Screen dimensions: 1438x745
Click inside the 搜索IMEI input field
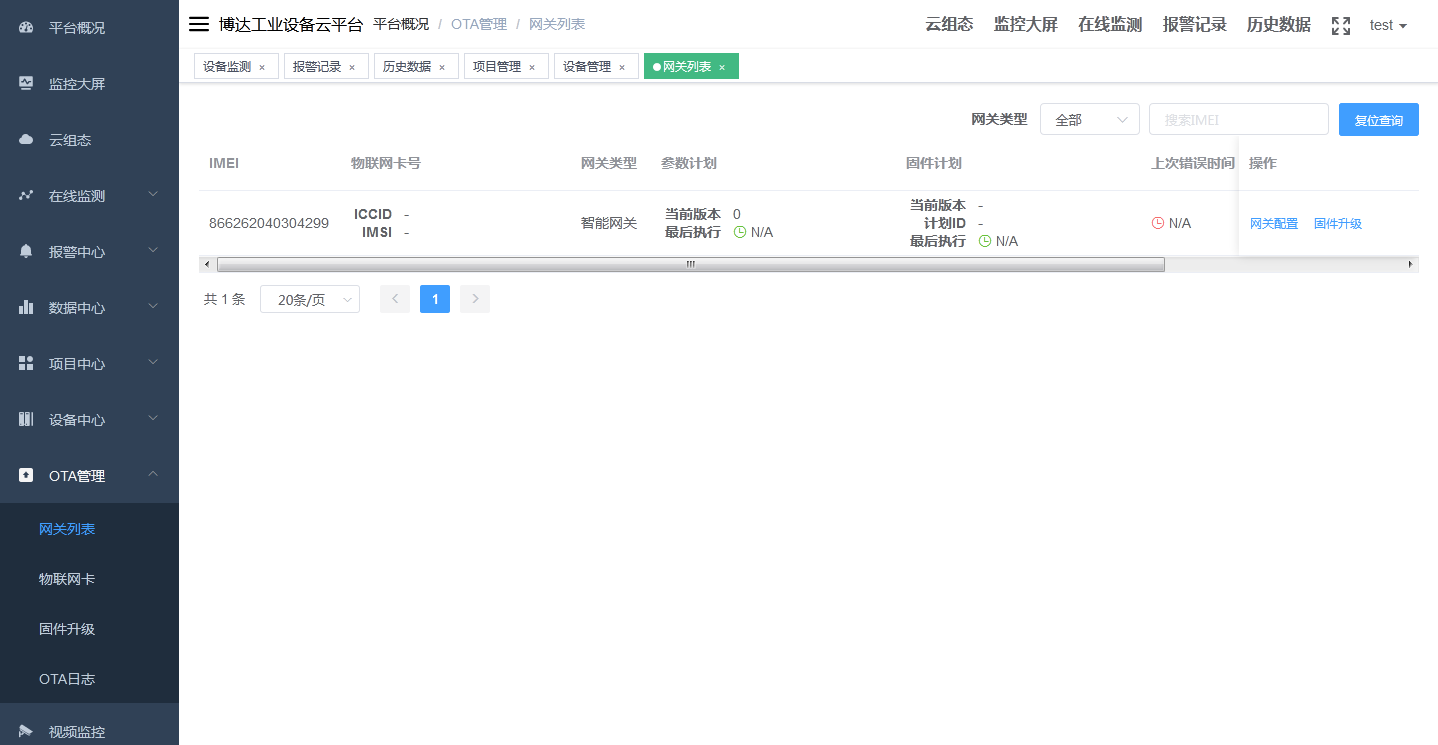pos(1238,118)
